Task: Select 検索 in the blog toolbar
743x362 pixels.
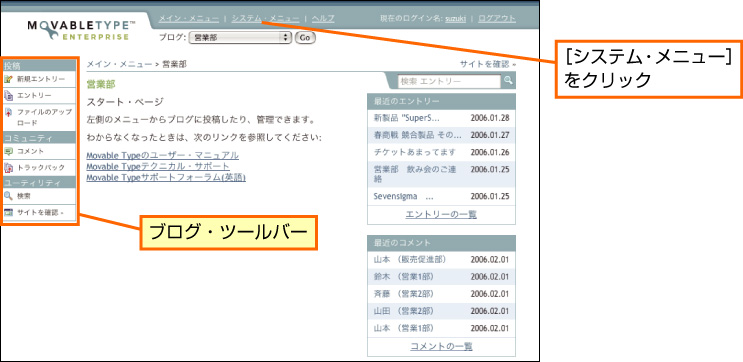Action: tap(24, 196)
